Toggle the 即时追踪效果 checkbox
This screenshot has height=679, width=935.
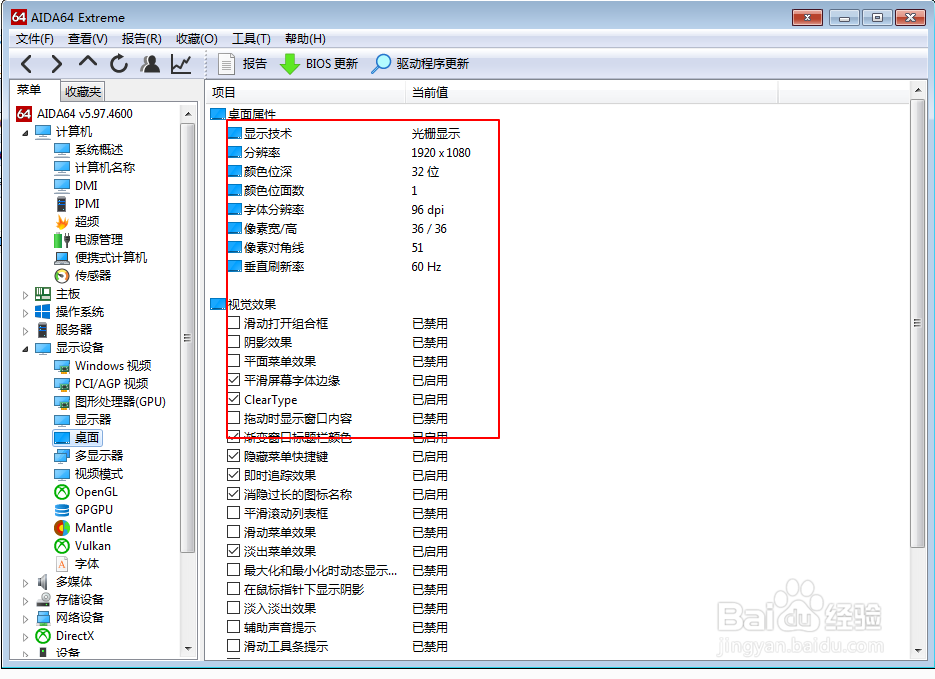point(234,475)
